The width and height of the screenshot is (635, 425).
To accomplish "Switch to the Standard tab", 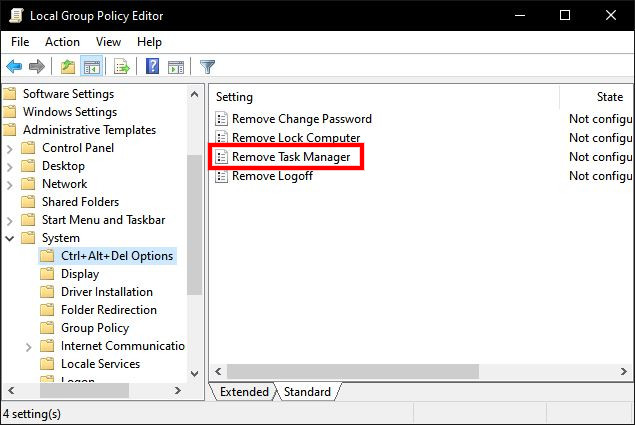I will tap(307, 392).
